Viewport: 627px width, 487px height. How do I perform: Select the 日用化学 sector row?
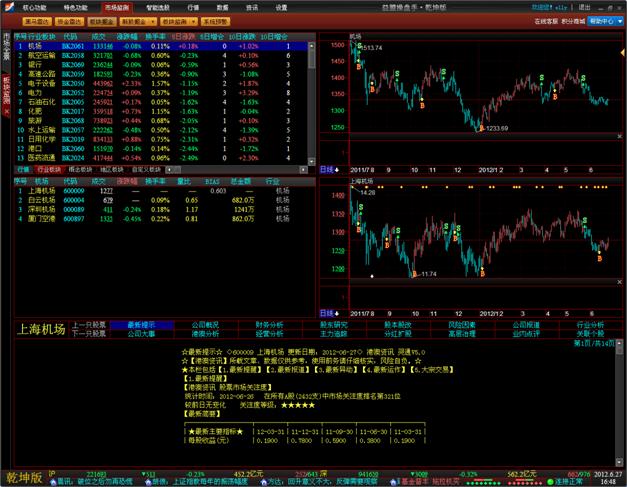click(x=161, y=139)
